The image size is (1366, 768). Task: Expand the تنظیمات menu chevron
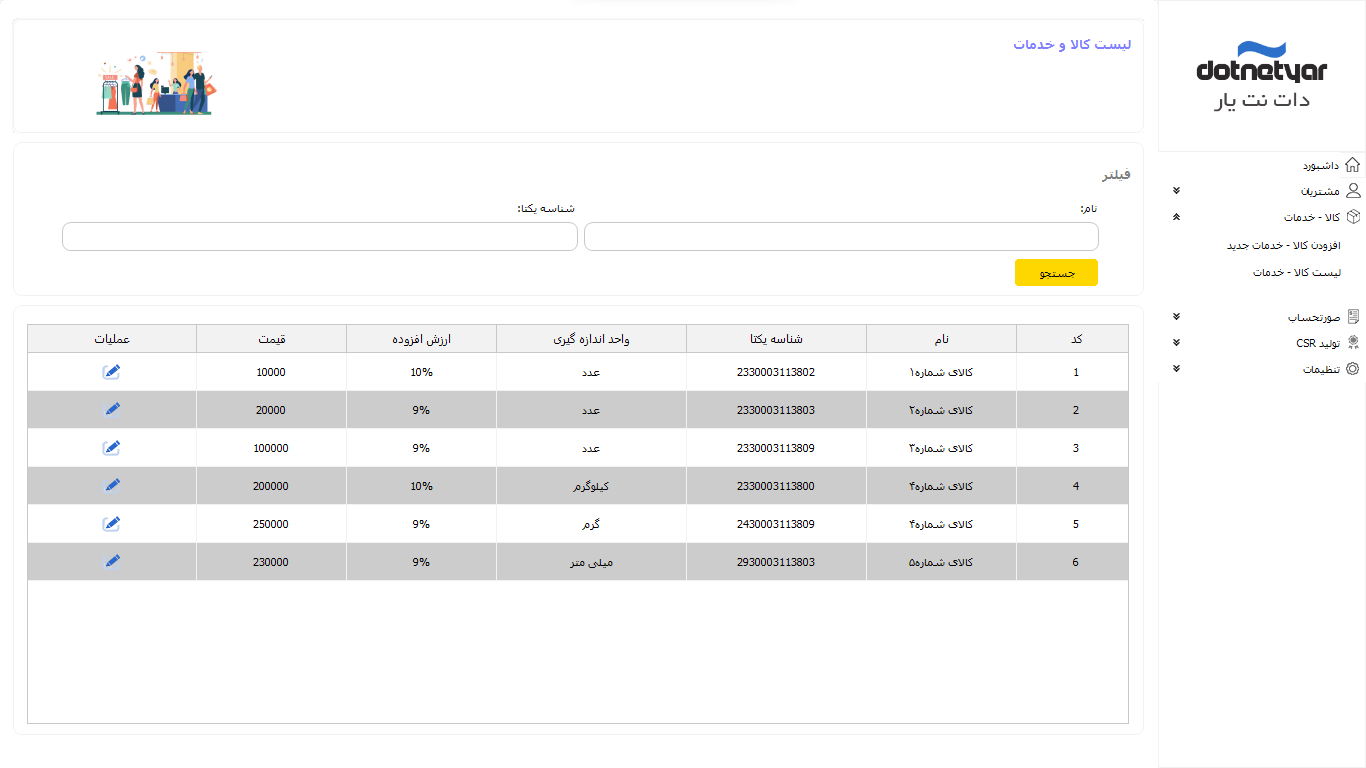(1176, 369)
